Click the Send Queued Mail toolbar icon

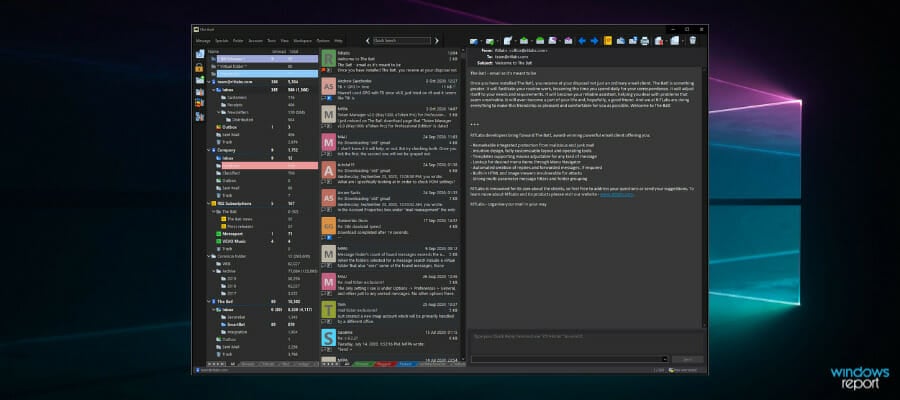pyautogui.click(x=490, y=41)
